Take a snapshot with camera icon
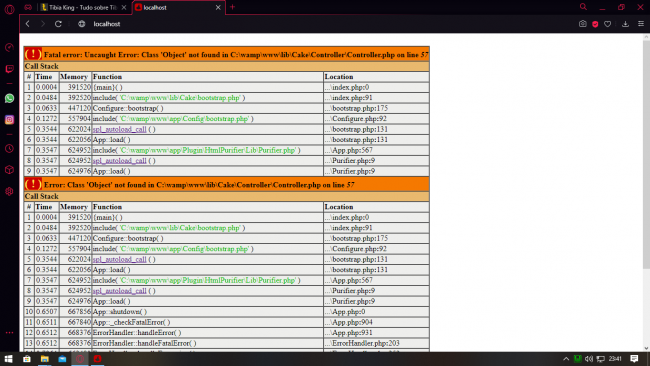Image resolution: width=650 pixels, height=366 pixels. click(x=582, y=24)
